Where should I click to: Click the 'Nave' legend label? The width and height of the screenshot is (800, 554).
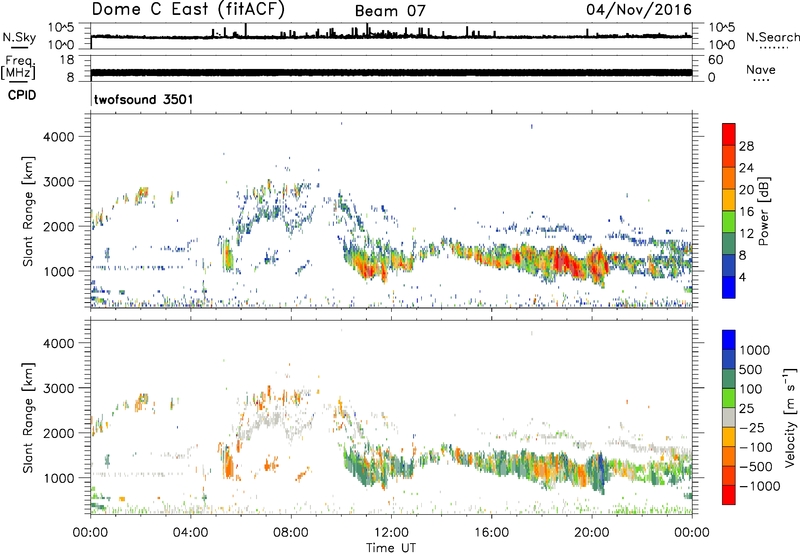(x=761, y=69)
